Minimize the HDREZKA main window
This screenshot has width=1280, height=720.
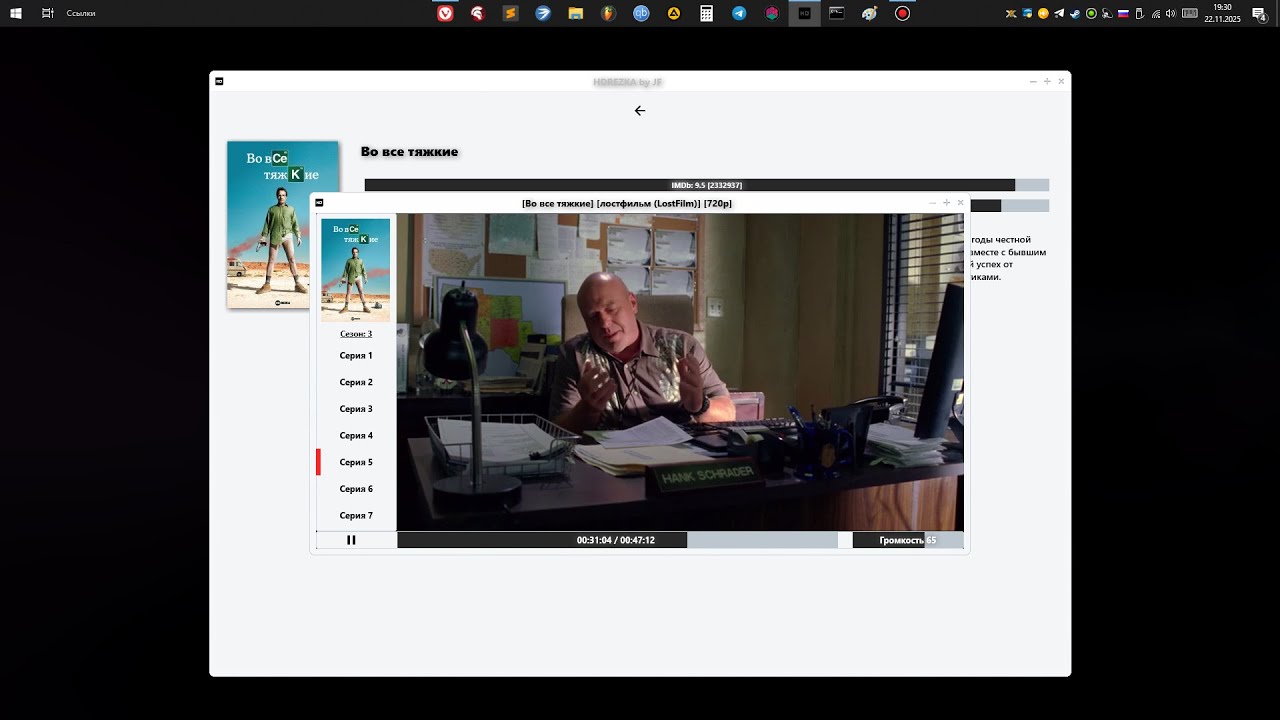tap(1033, 81)
